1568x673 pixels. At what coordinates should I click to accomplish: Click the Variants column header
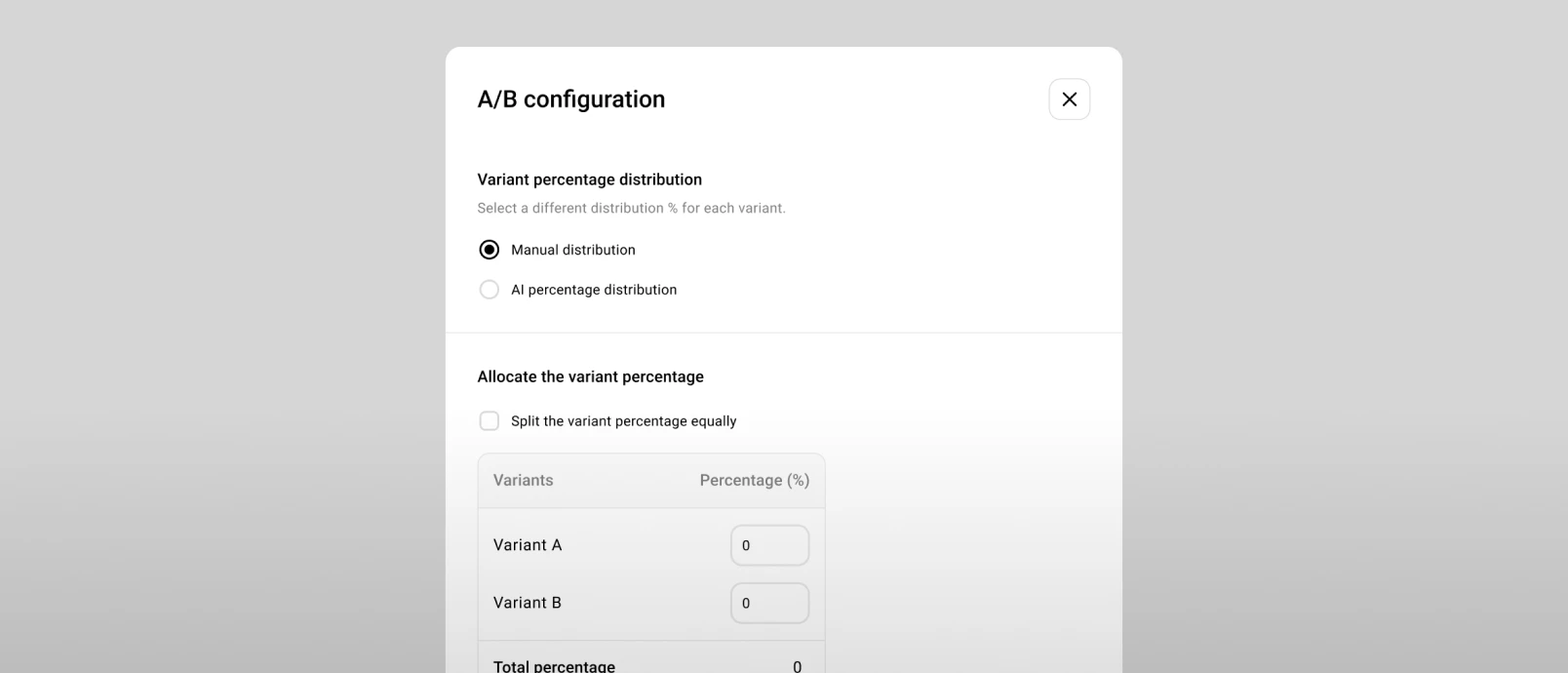click(523, 480)
